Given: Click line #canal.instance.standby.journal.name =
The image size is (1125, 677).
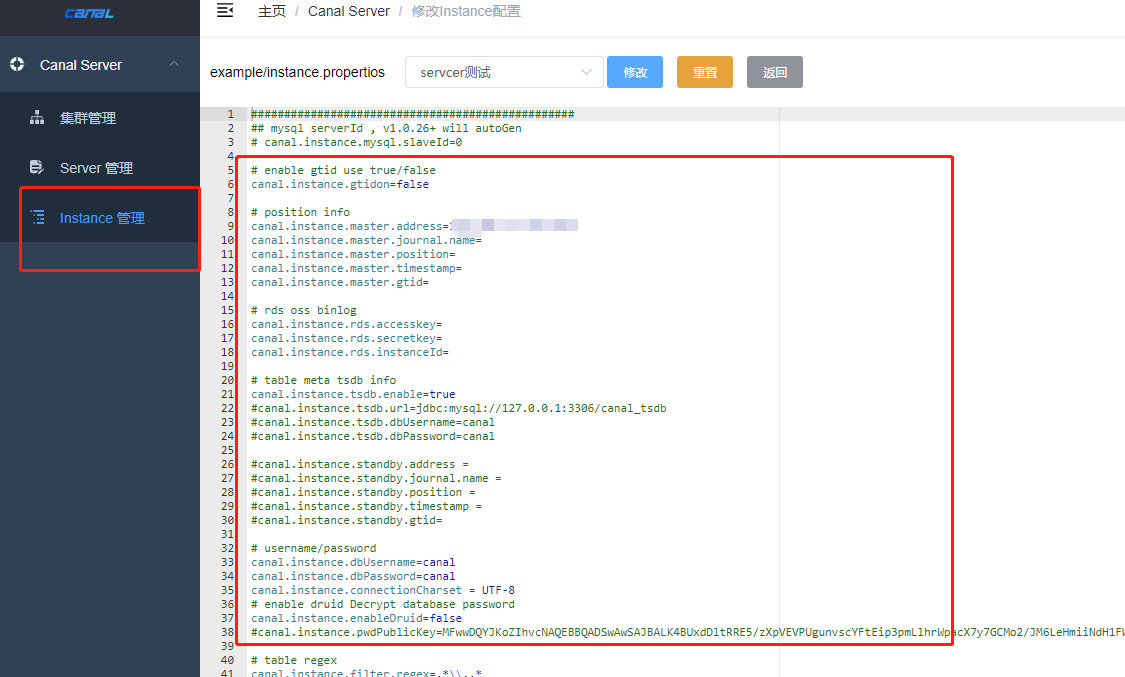Looking at the screenshot, I should tap(376, 478).
